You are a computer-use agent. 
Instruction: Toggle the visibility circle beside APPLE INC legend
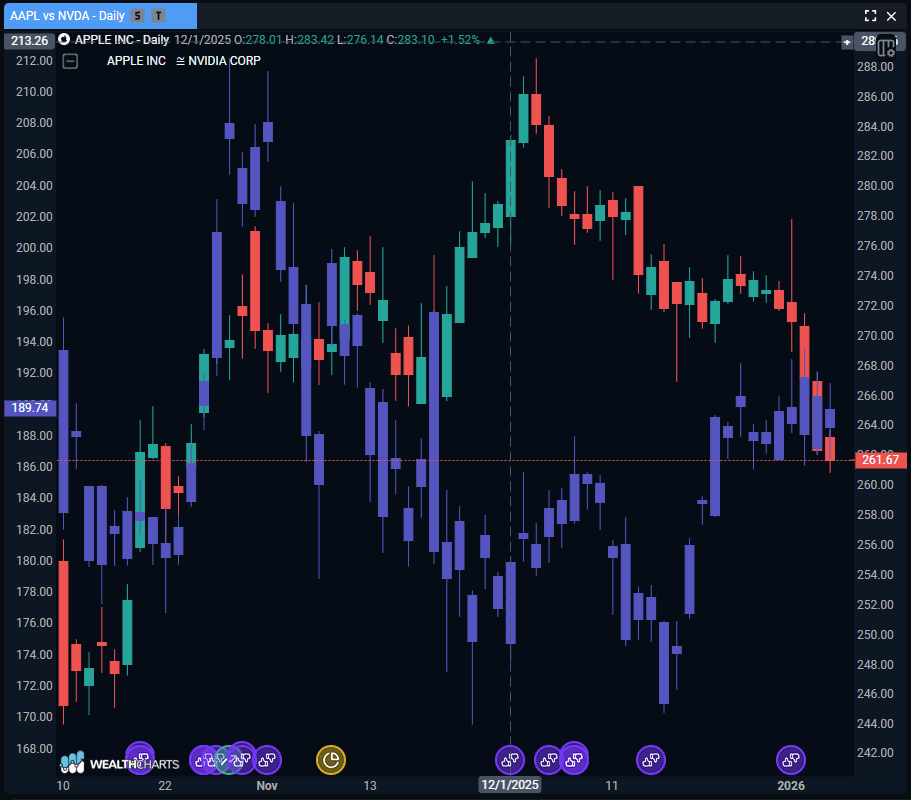64,39
